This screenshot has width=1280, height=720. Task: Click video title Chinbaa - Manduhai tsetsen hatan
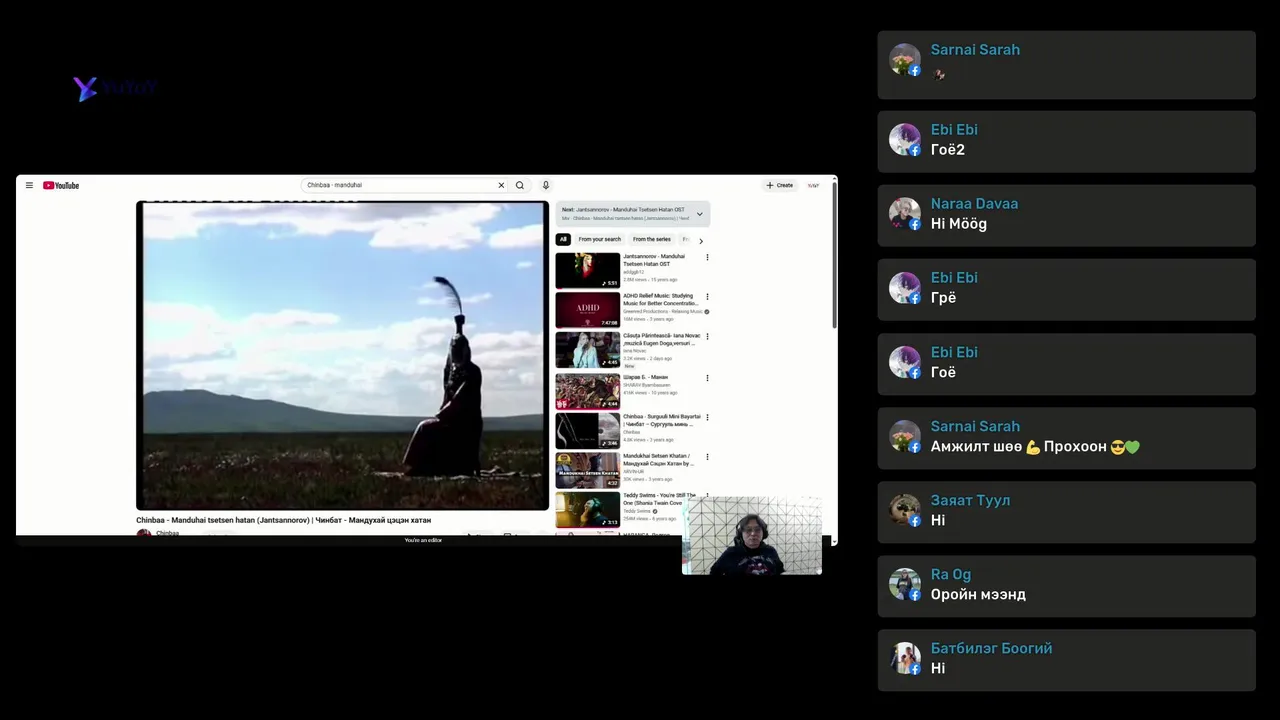click(284, 520)
